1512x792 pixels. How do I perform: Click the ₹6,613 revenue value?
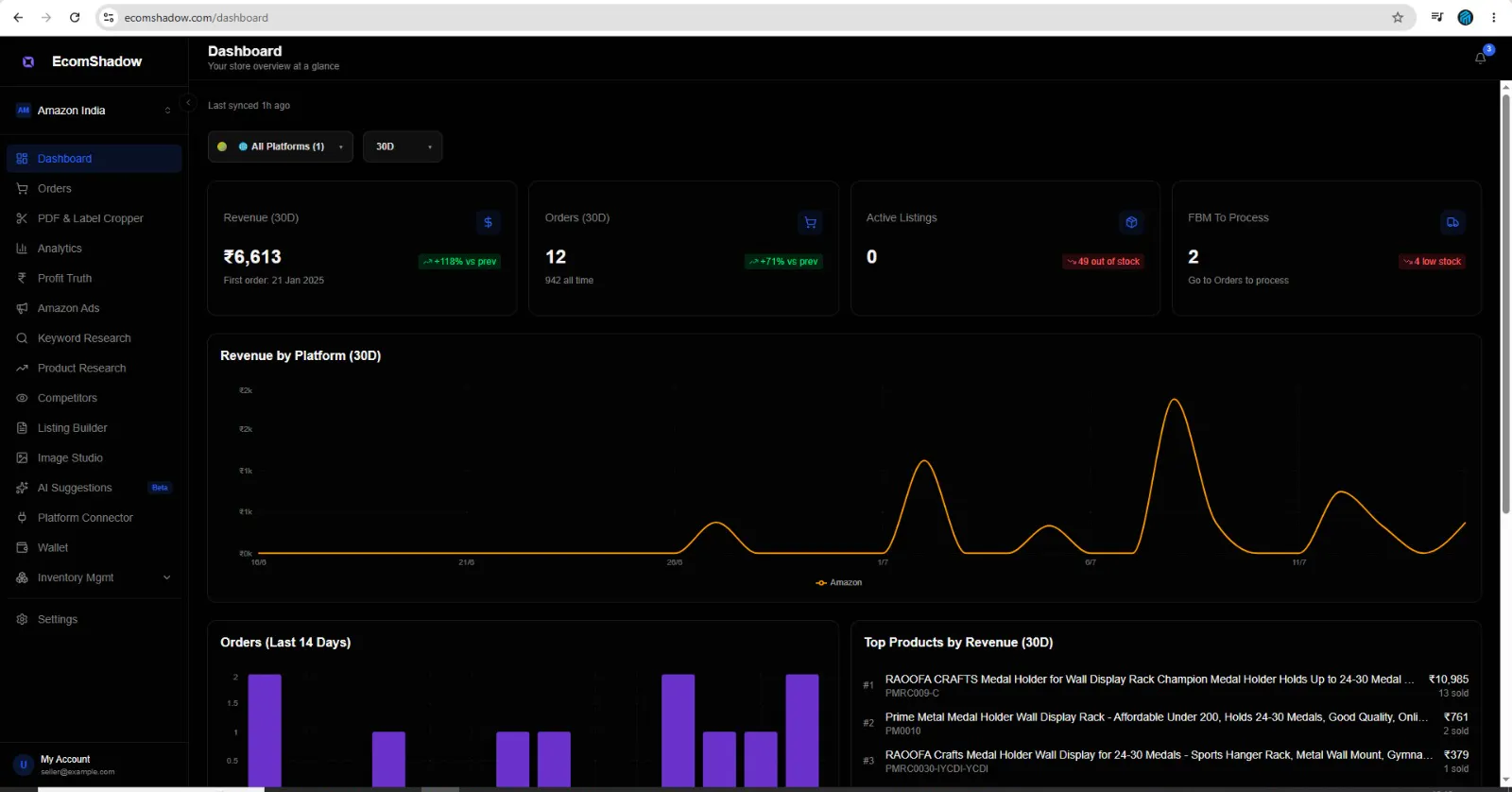252,257
